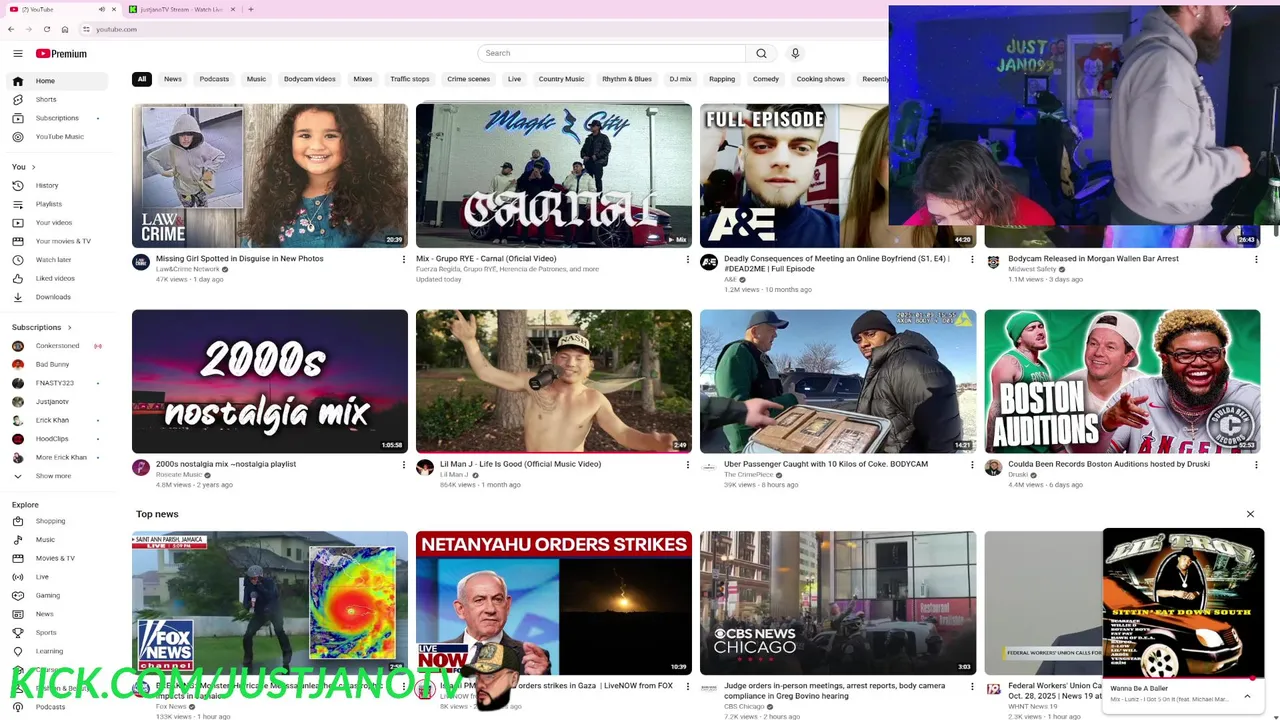Image resolution: width=1280 pixels, height=720 pixels.
Task: Select the Podcasts filter chip
Action: coord(214,79)
